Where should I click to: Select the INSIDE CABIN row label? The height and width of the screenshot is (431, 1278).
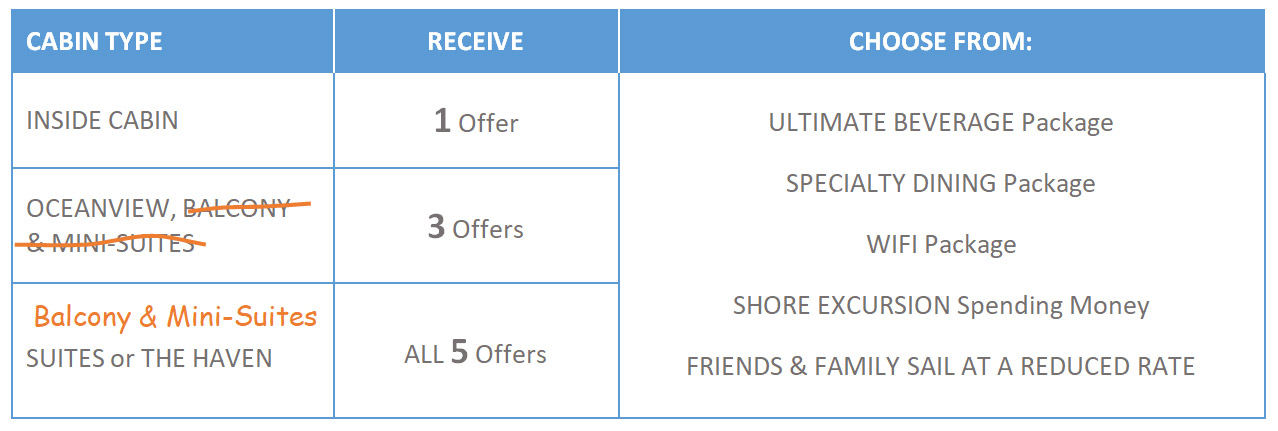[x=102, y=121]
